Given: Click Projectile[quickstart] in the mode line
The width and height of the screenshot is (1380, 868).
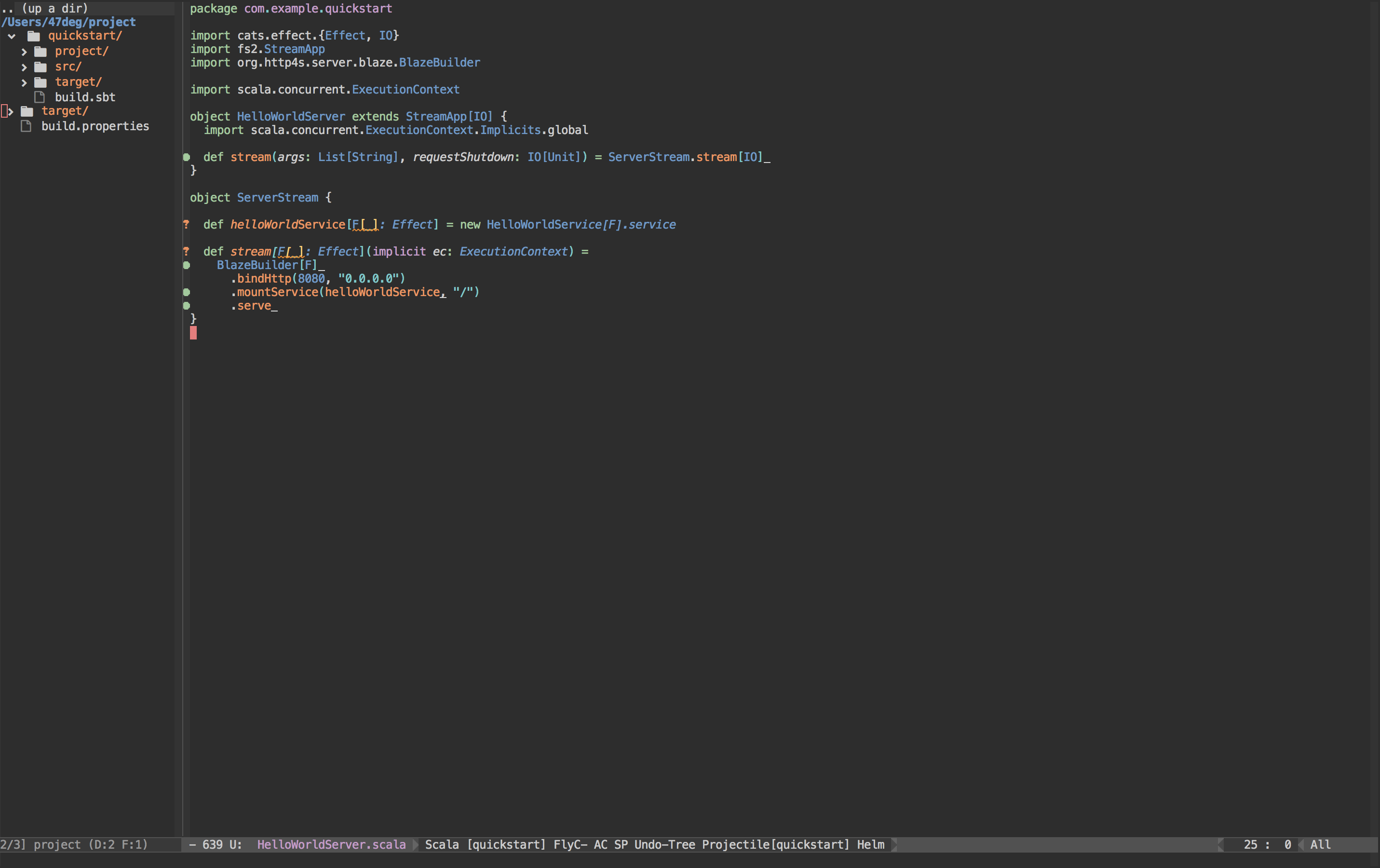Looking at the screenshot, I should 775,844.
